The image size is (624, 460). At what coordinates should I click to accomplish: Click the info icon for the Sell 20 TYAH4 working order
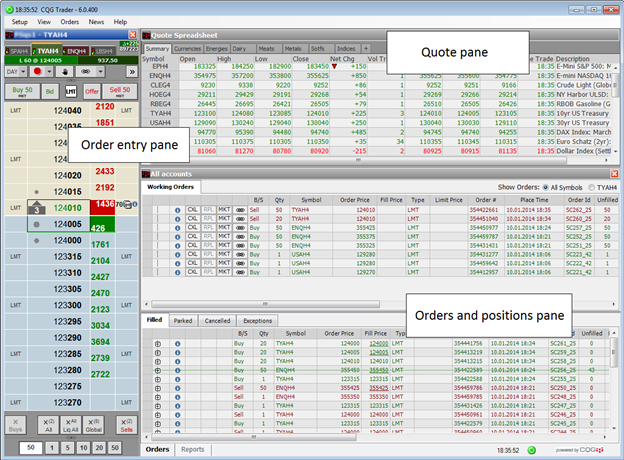[x=177, y=219]
